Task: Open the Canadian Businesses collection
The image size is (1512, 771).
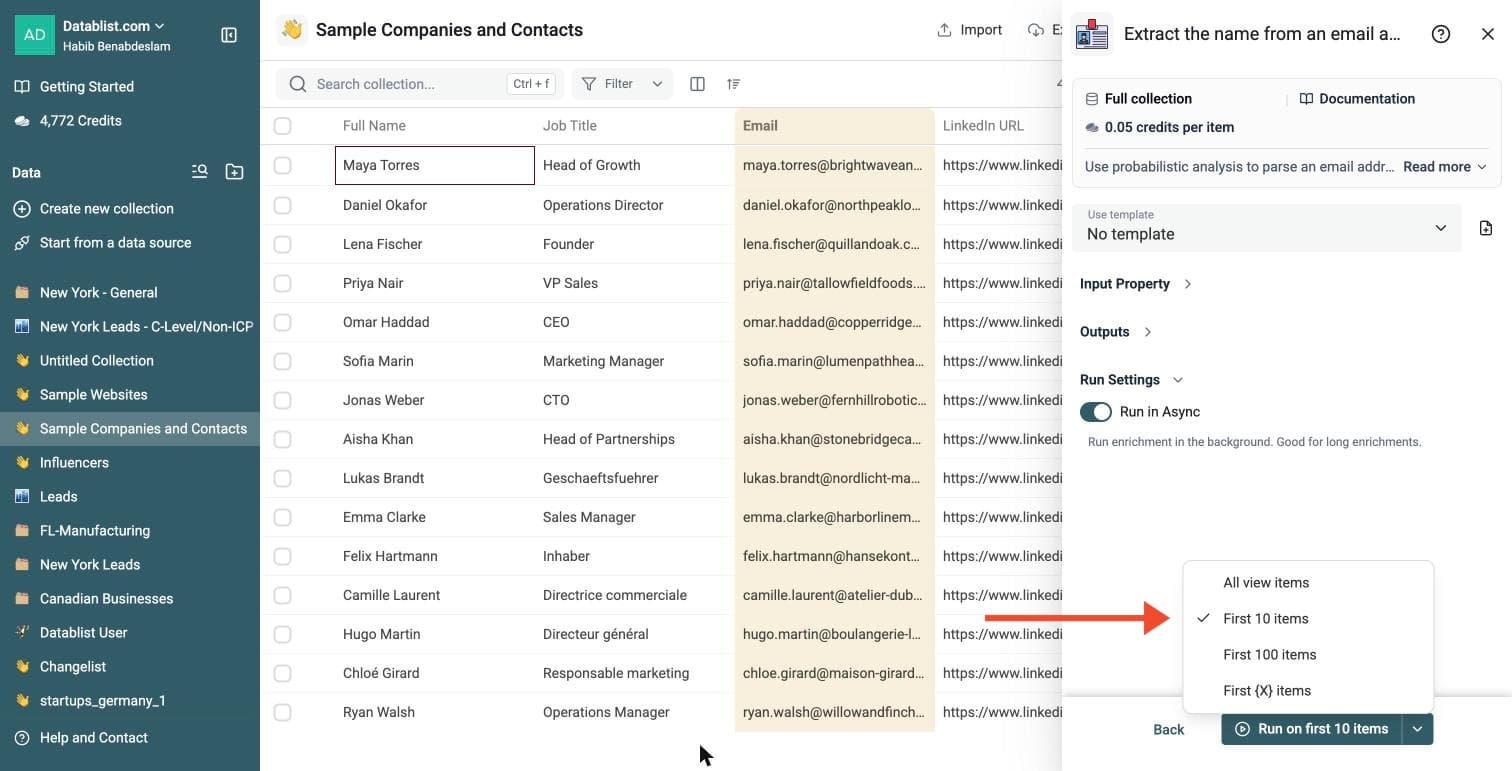Action: pos(130,599)
